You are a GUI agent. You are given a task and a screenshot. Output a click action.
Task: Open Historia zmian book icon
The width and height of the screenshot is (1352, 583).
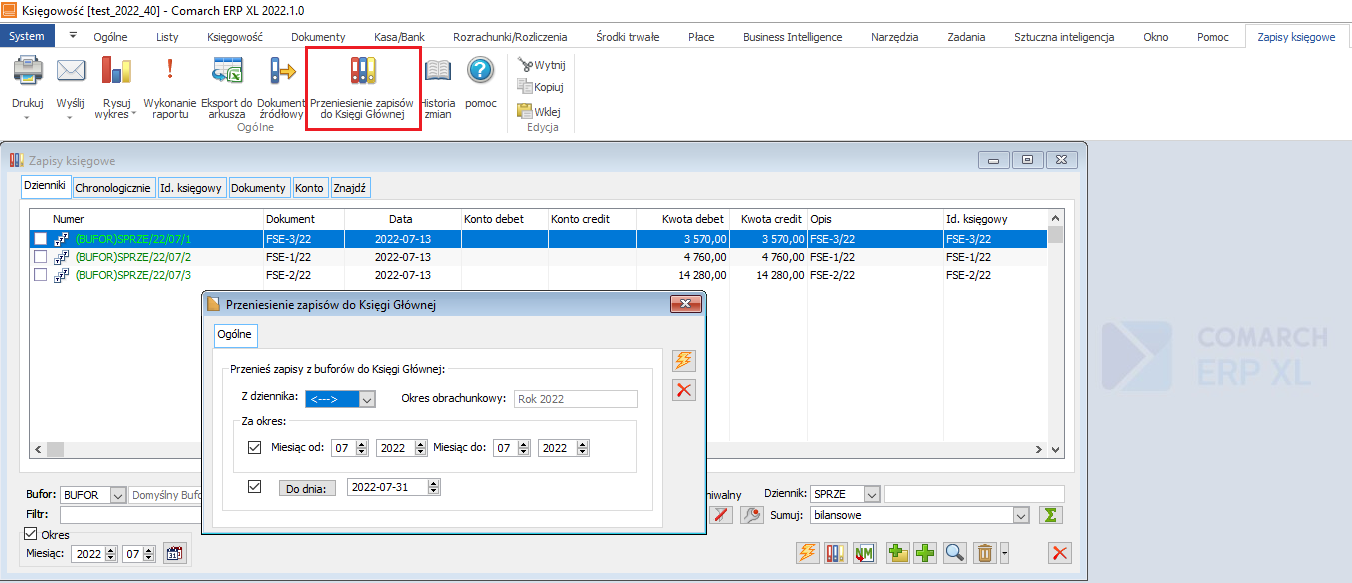(x=438, y=71)
